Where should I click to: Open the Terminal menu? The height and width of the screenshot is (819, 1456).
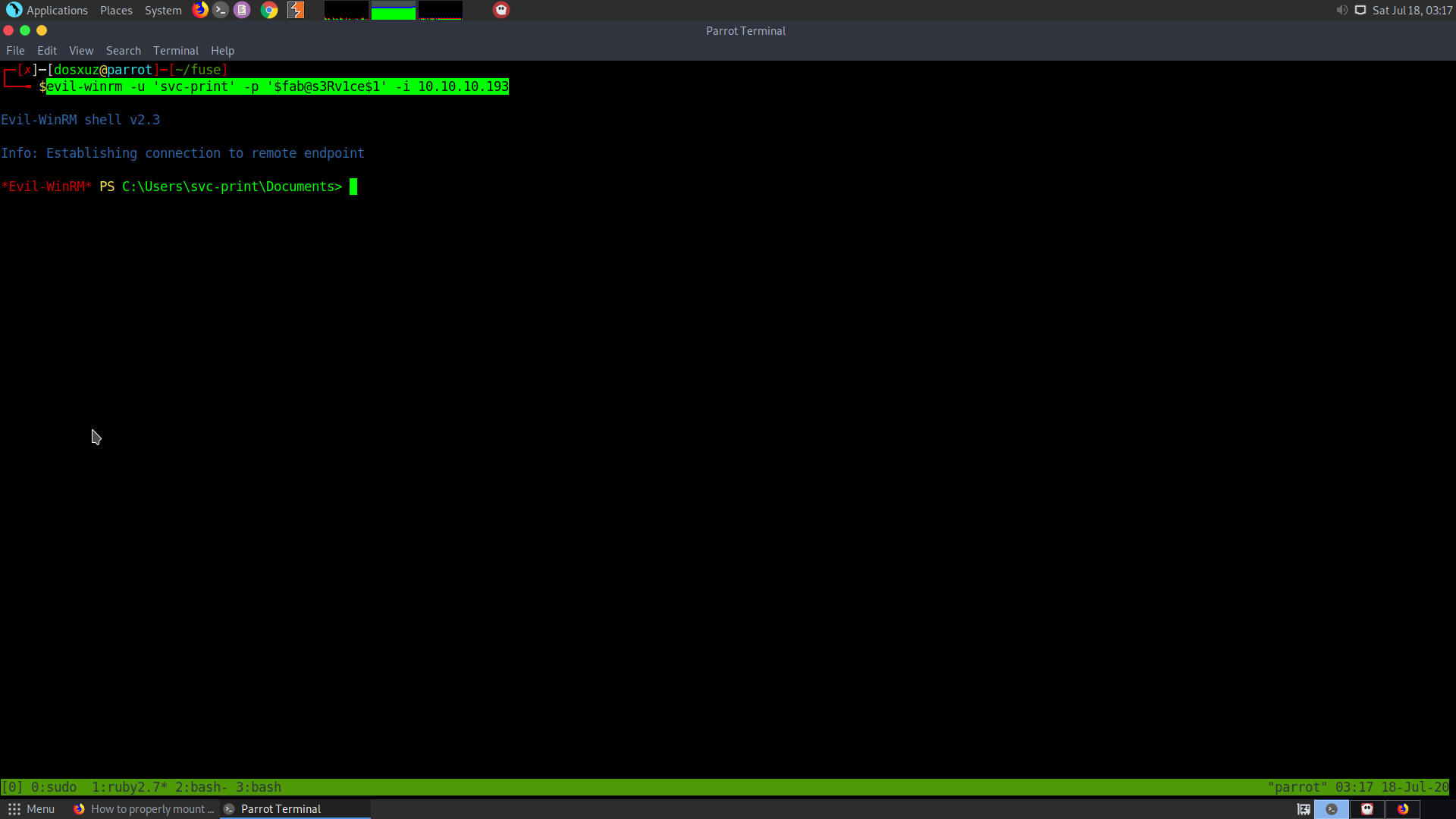tap(175, 51)
